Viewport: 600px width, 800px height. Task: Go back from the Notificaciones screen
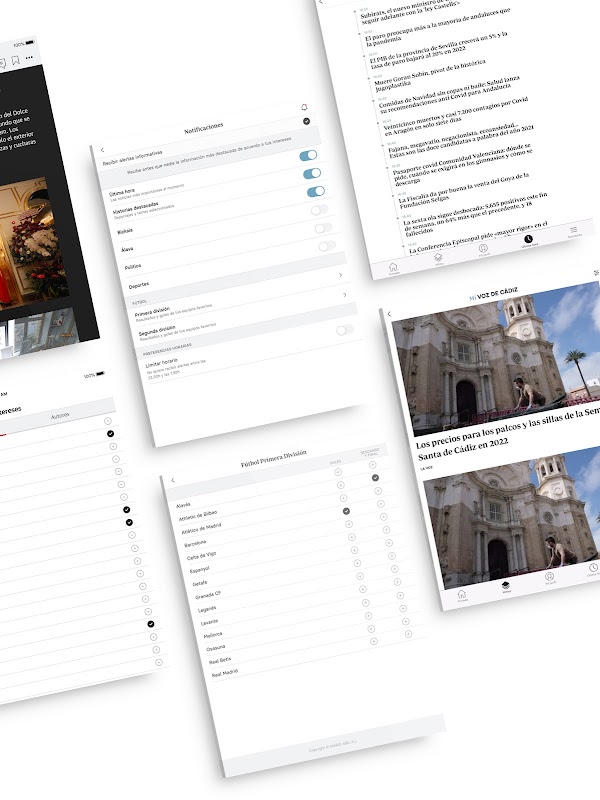[x=103, y=150]
